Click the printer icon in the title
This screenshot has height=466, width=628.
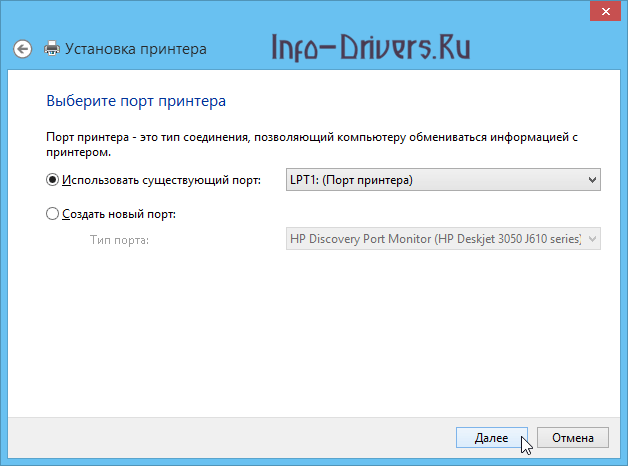(53, 48)
